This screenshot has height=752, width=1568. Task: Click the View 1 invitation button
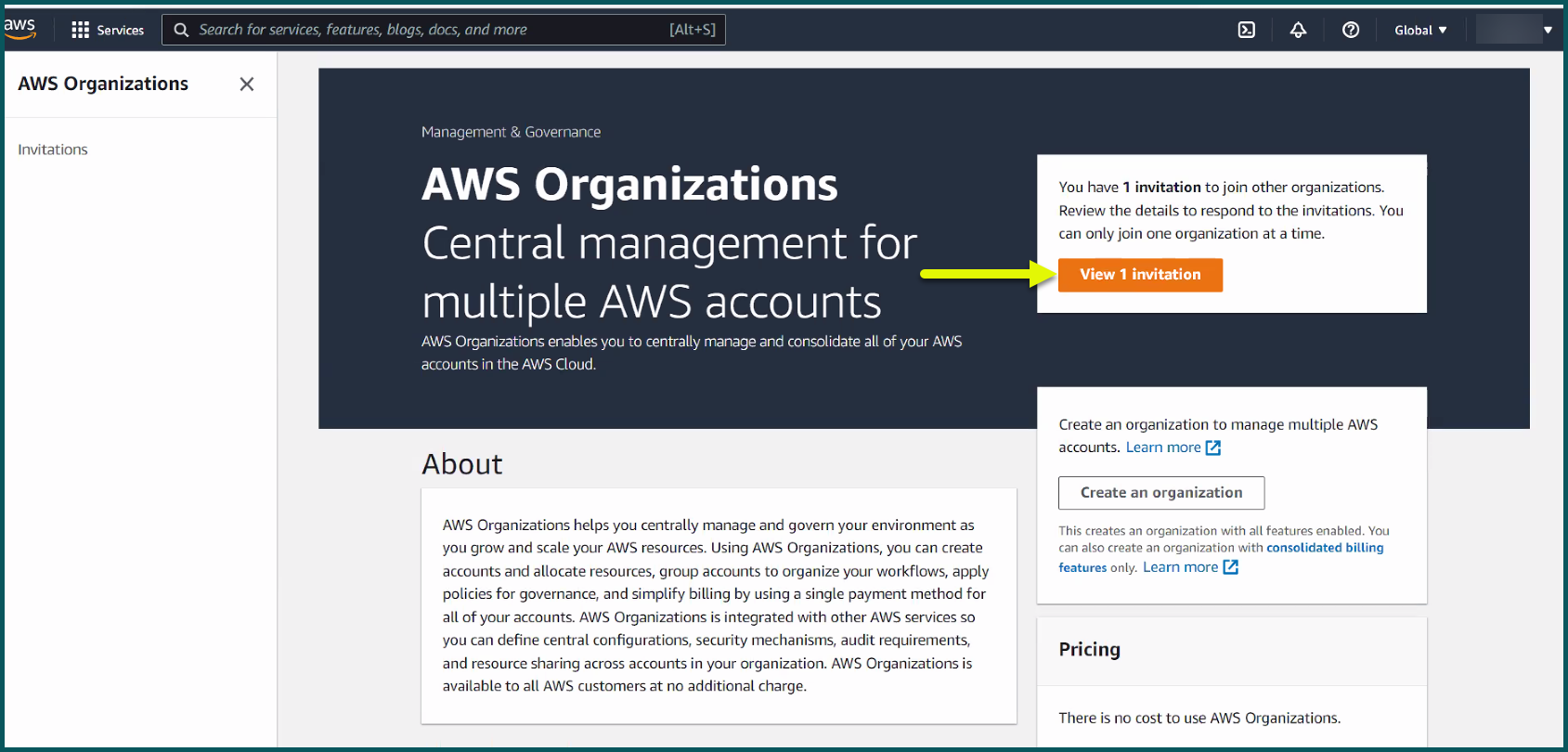(x=1140, y=275)
